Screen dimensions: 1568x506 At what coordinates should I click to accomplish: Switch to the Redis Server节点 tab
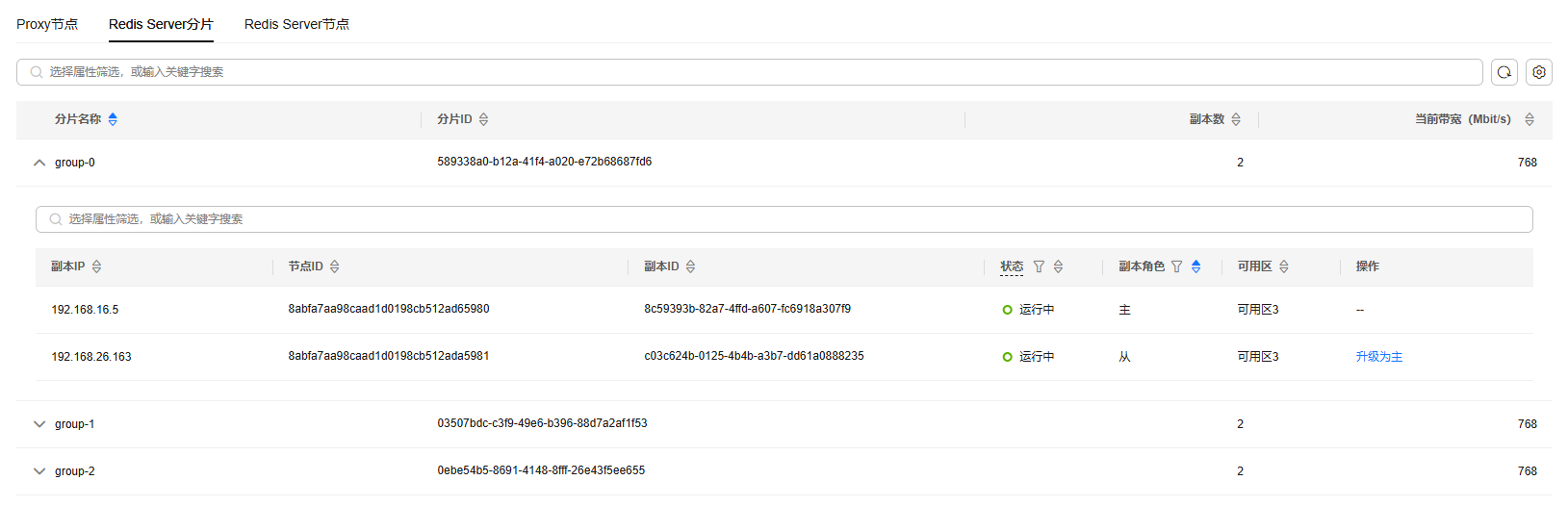click(296, 24)
